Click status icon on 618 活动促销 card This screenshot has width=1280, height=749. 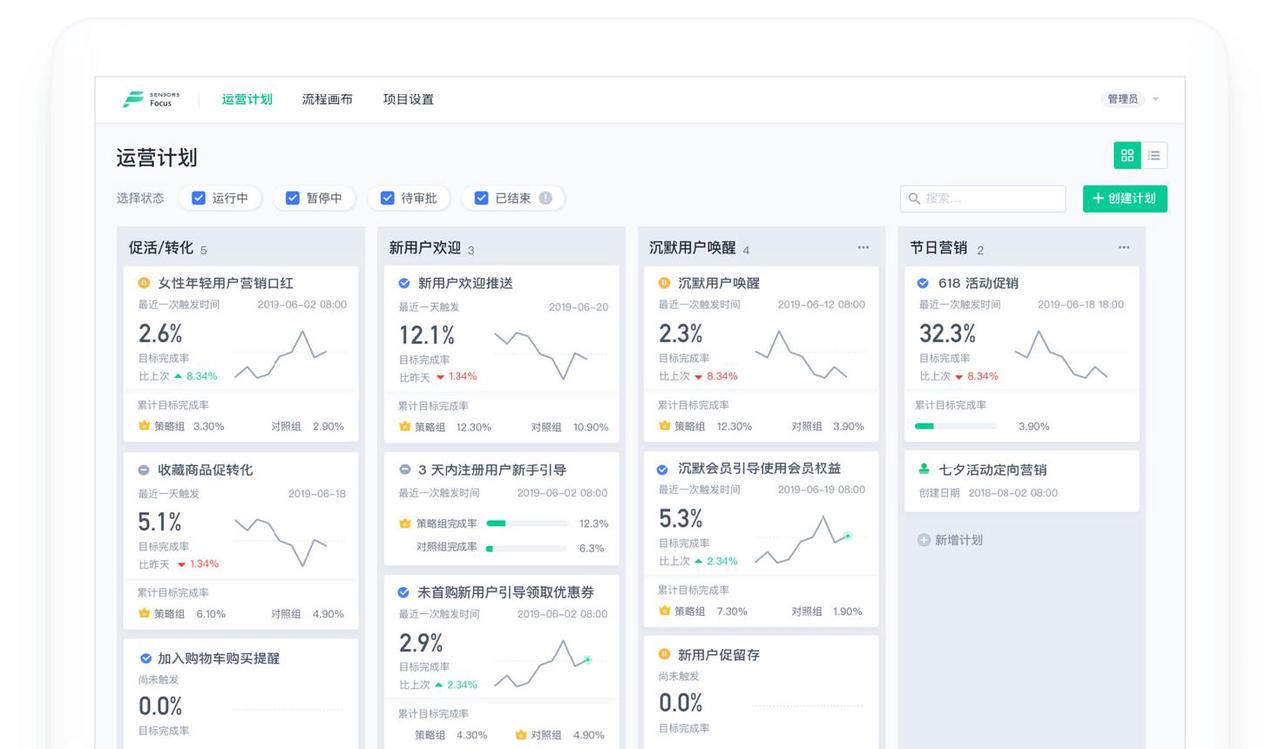pos(923,283)
